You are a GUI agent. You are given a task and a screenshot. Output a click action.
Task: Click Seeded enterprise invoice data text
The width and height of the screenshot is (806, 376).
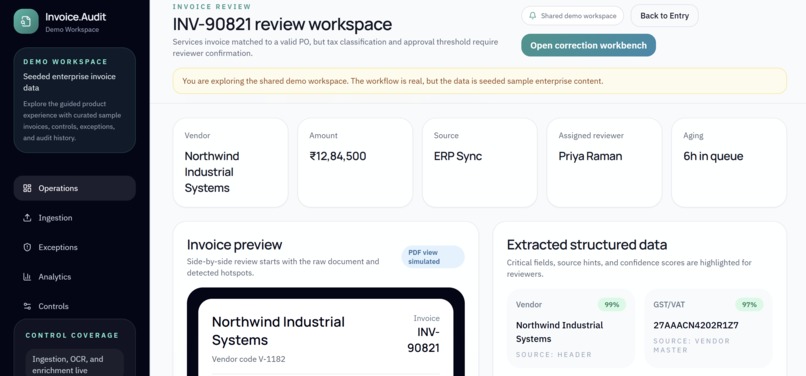[69, 82]
